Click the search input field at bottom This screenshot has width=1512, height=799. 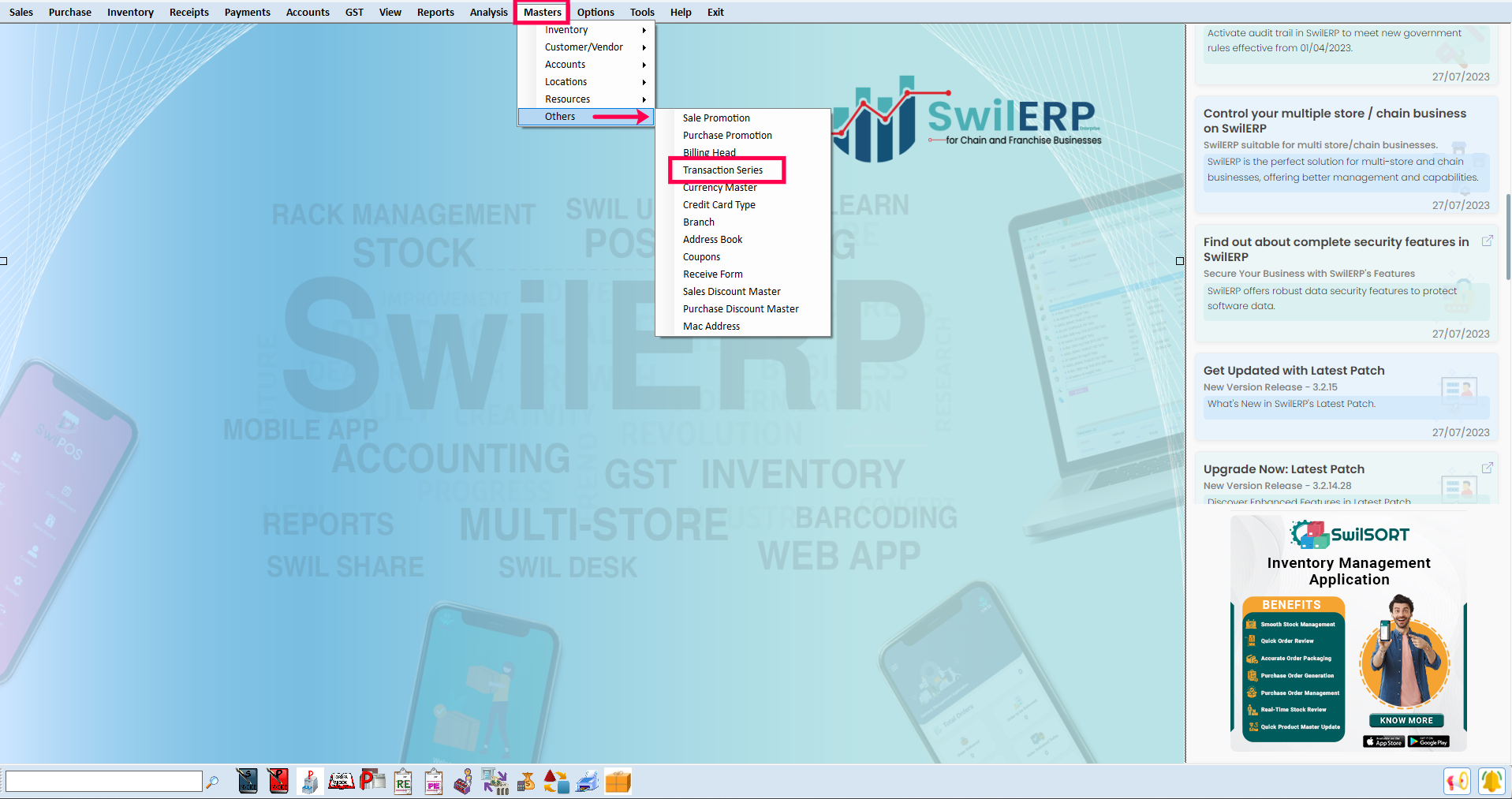coord(104,782)
